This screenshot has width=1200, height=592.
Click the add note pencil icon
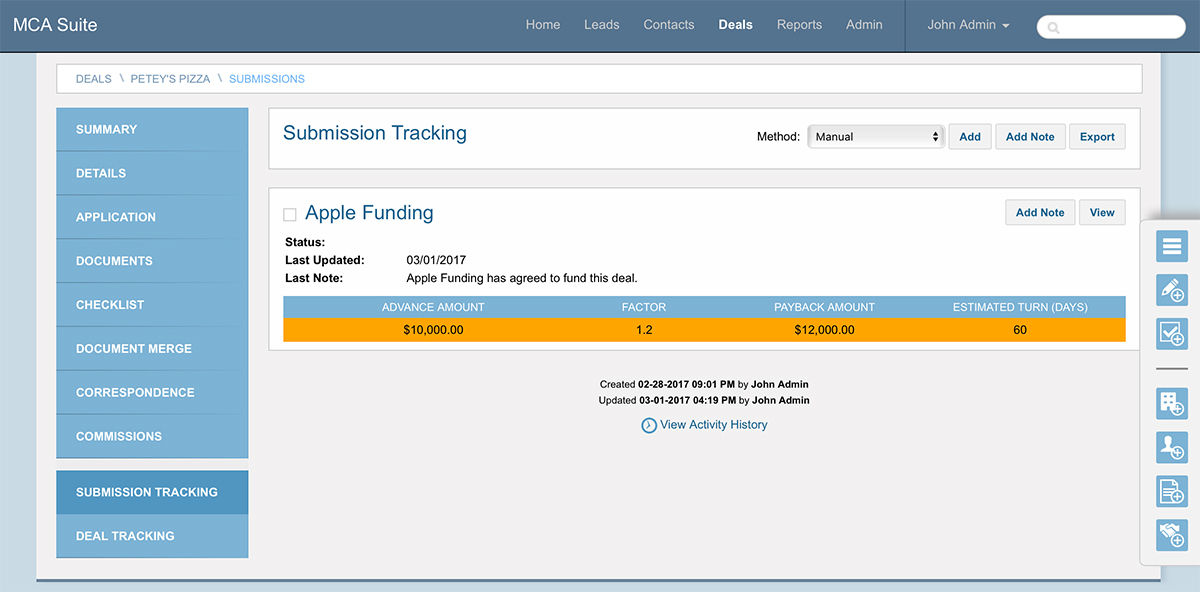coord(1171,289)
